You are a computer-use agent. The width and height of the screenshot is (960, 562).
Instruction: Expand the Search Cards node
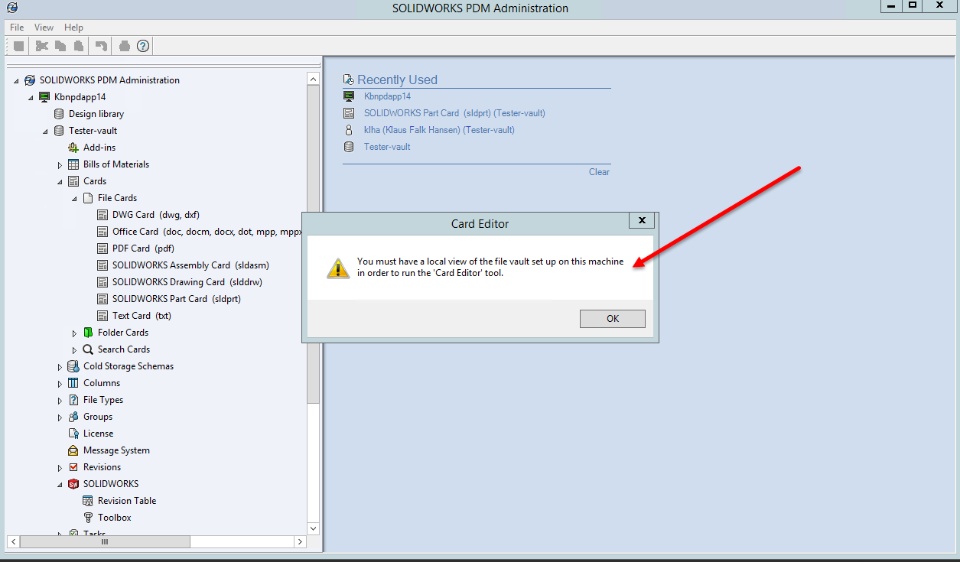75,350
